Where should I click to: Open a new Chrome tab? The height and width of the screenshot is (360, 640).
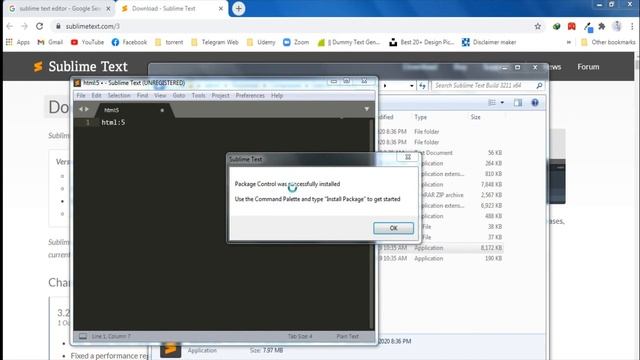tap(238, 9)
